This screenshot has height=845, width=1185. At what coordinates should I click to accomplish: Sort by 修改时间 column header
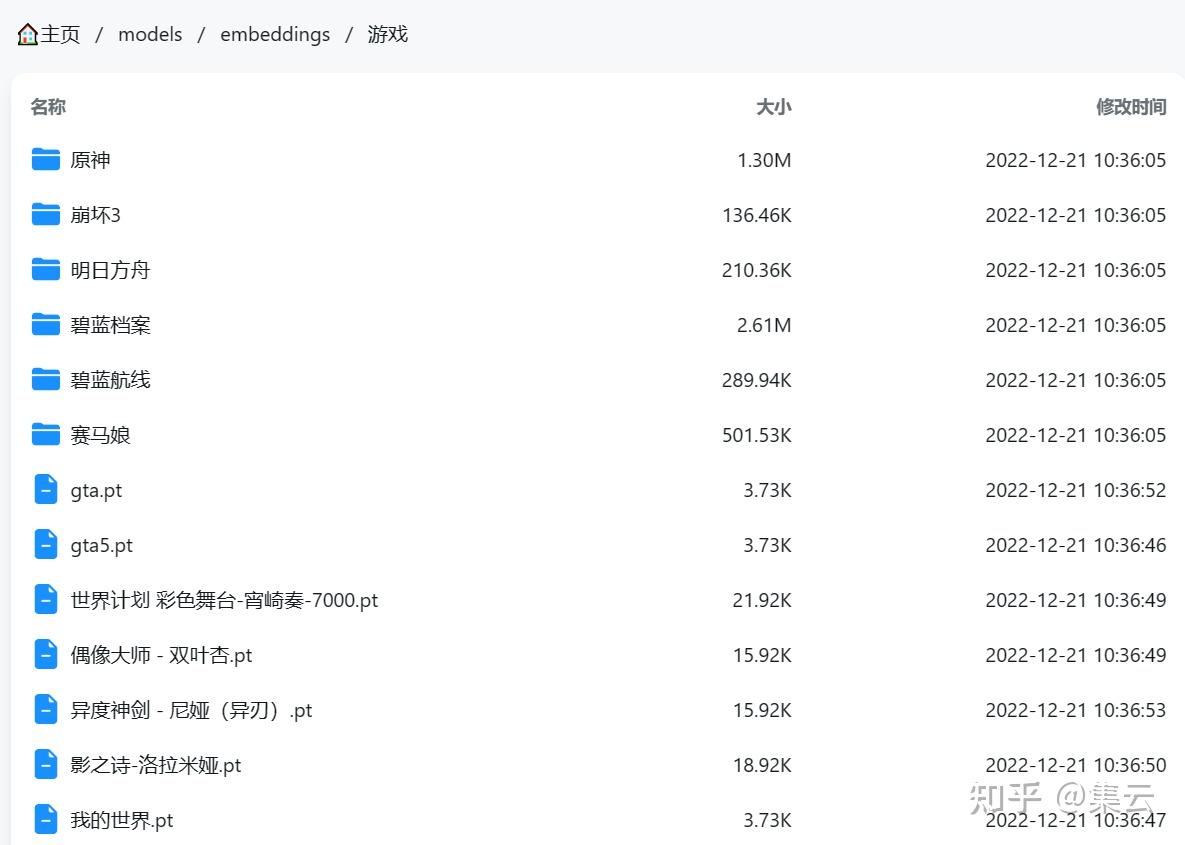click(x=1131, y=107)
